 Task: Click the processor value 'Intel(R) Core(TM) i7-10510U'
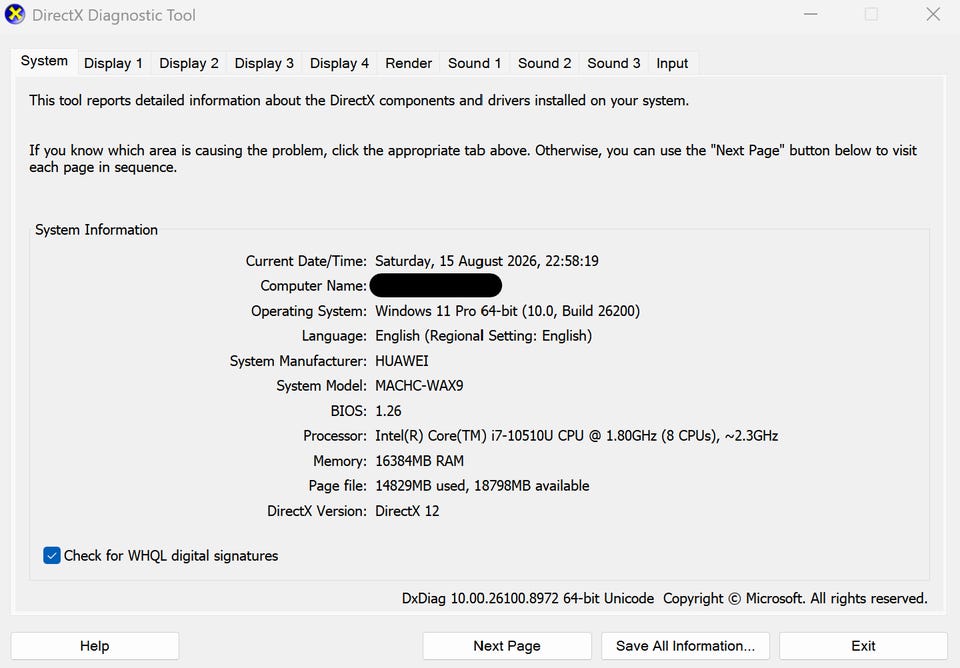(x=464, y=436)
